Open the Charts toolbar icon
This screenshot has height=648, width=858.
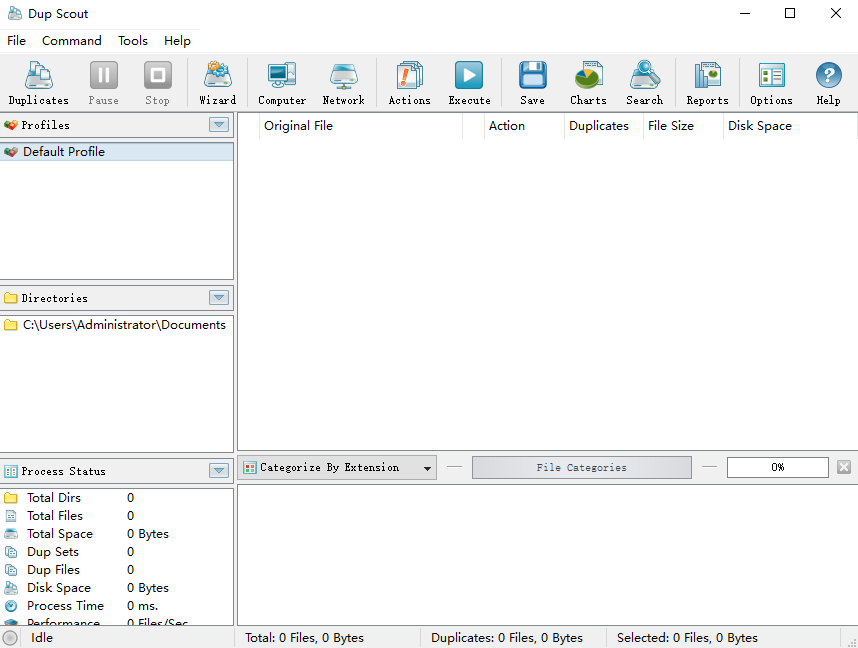[588, 83]
